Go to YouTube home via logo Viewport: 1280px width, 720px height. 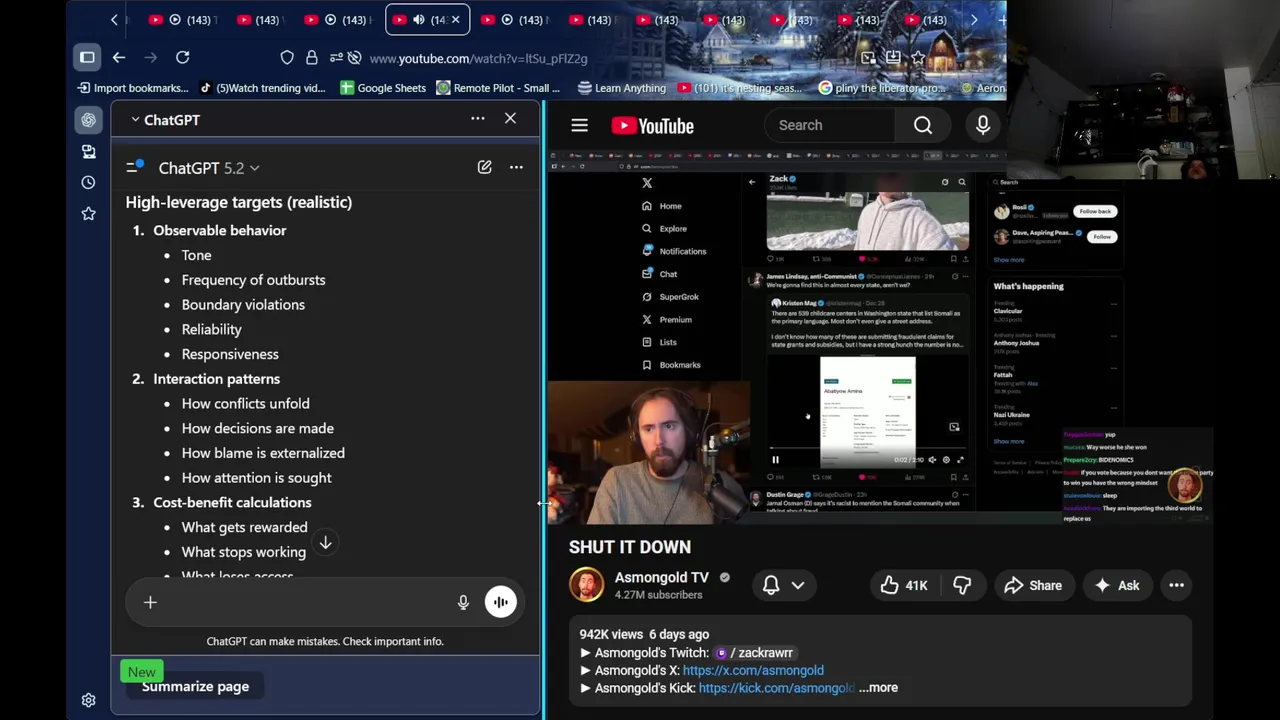653,125
